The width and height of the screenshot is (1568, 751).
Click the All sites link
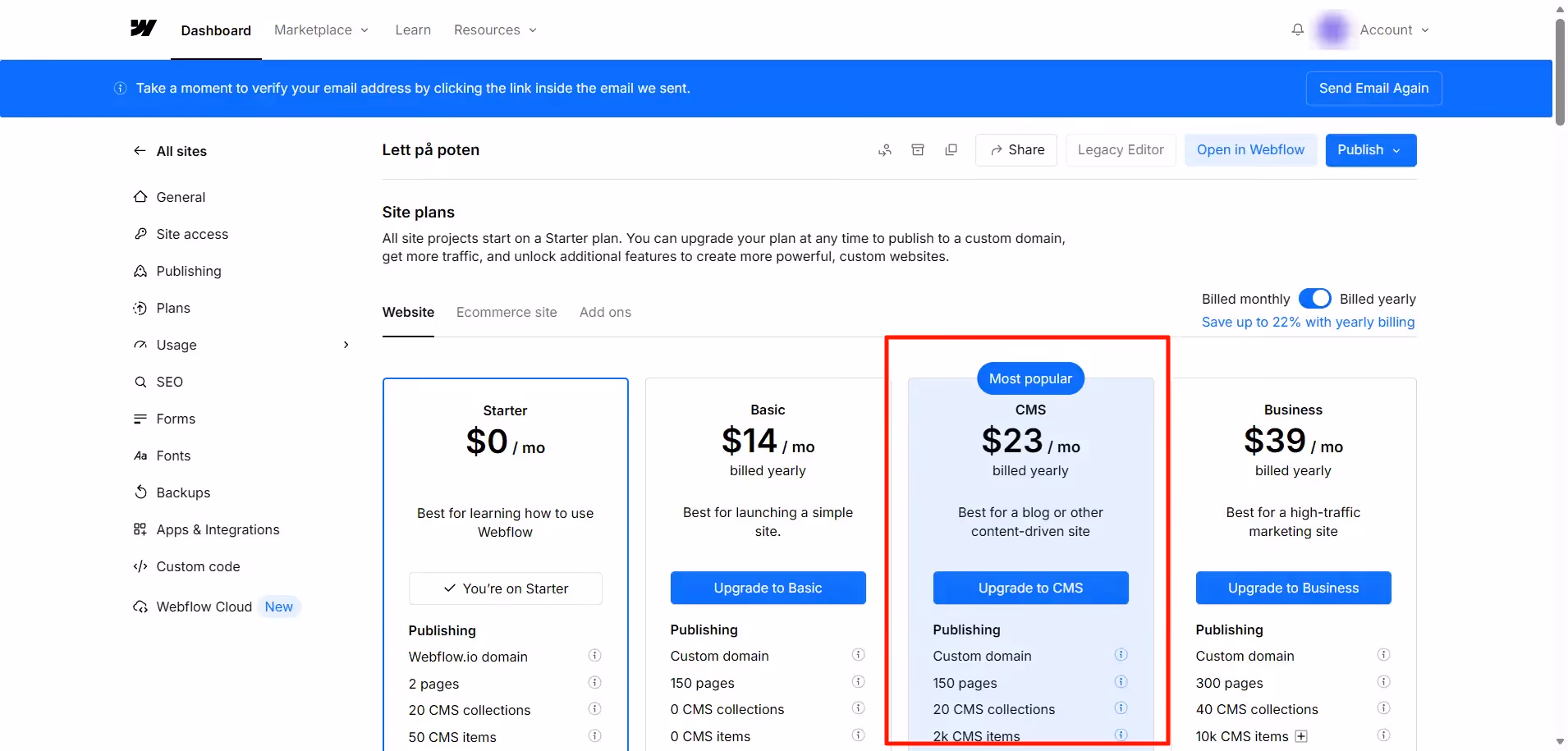tap(181, 151)
